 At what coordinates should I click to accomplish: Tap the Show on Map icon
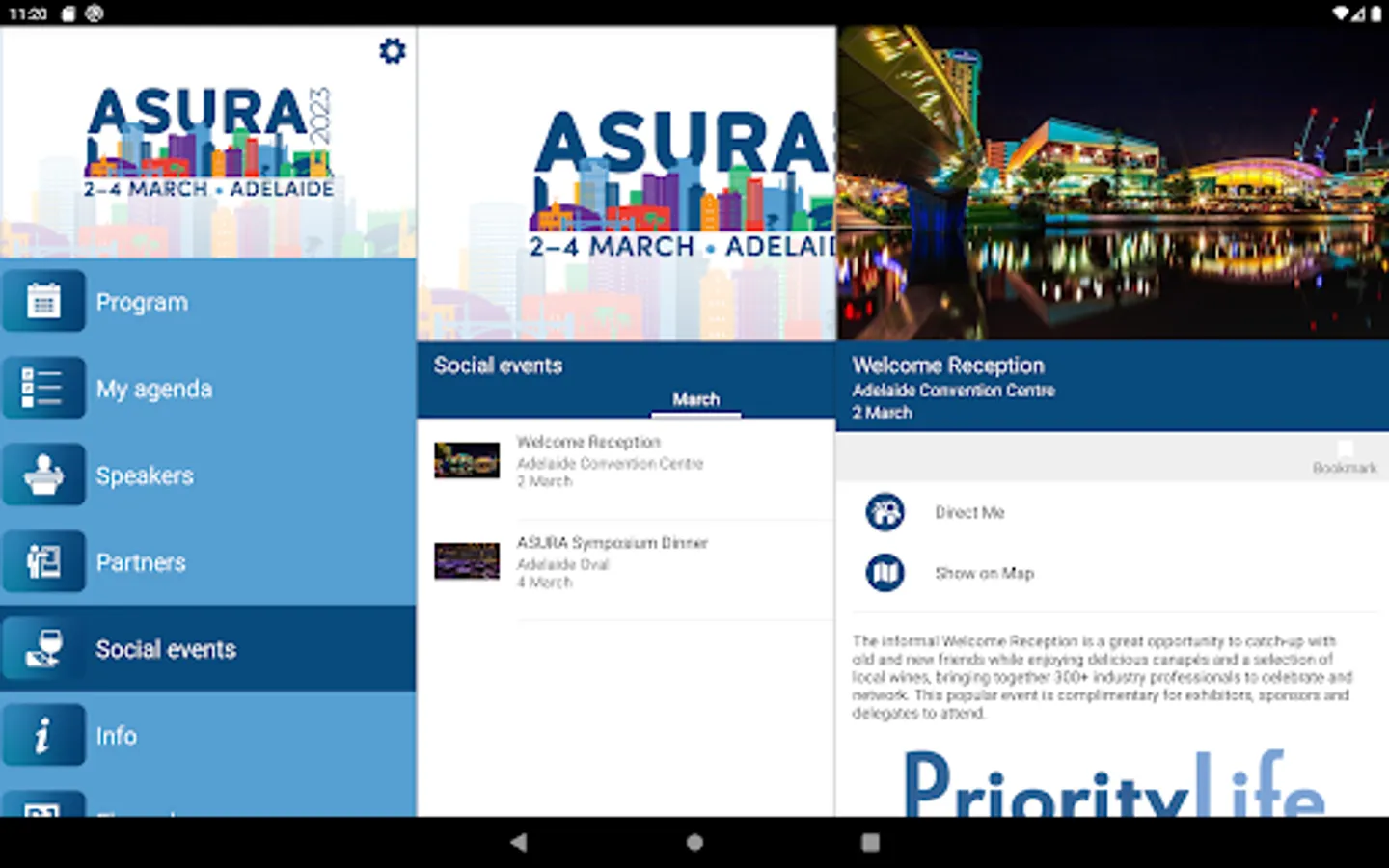pos(885,573)
